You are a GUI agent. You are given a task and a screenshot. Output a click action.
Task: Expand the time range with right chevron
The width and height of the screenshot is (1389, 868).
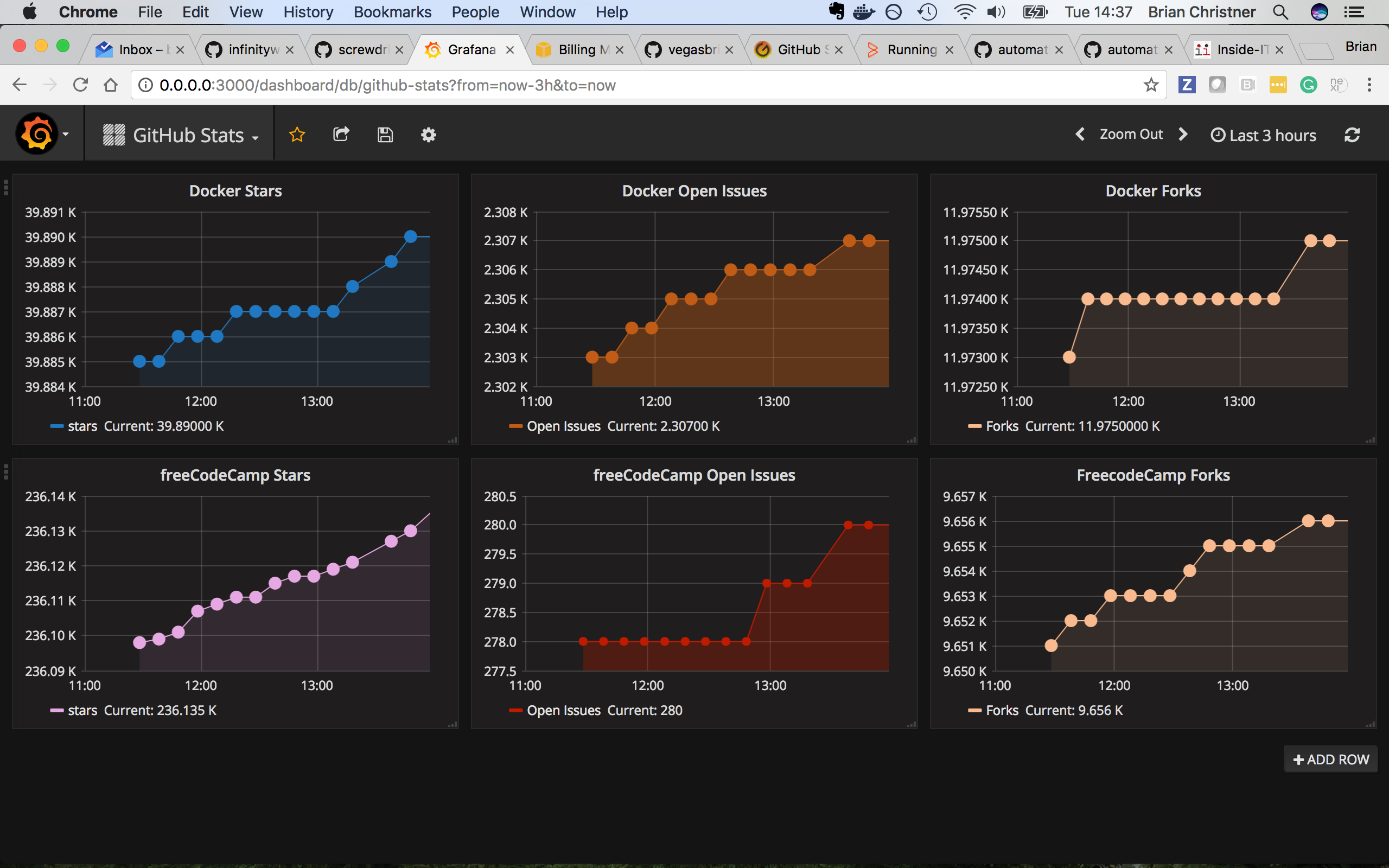click(x=1184, y=135)
